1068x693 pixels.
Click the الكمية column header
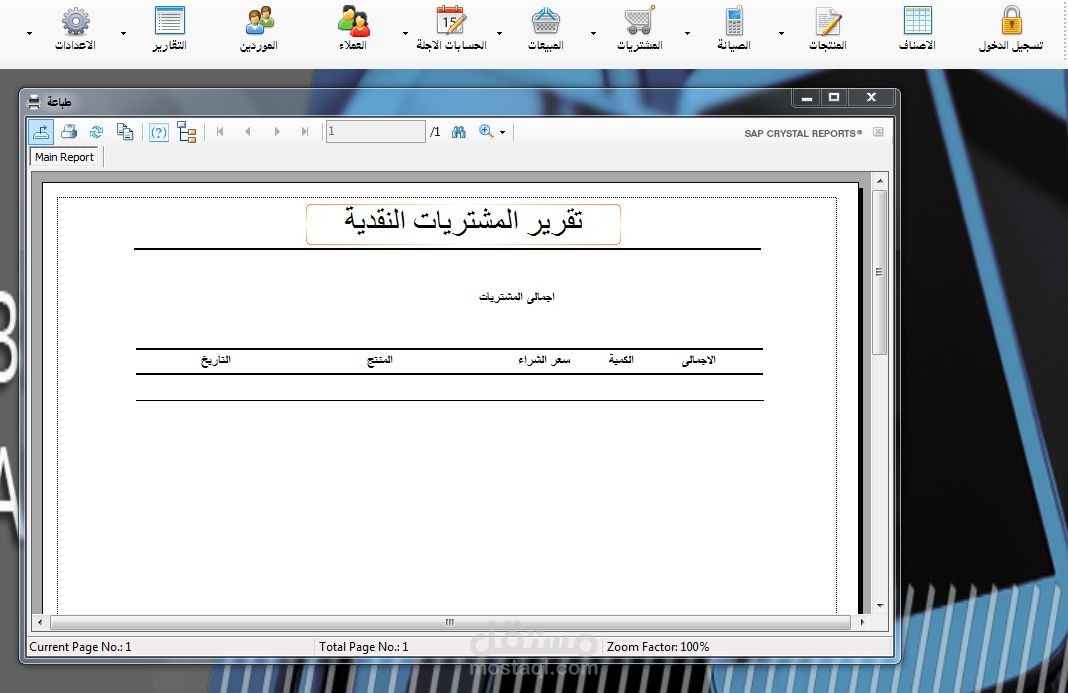pos(621,360)
